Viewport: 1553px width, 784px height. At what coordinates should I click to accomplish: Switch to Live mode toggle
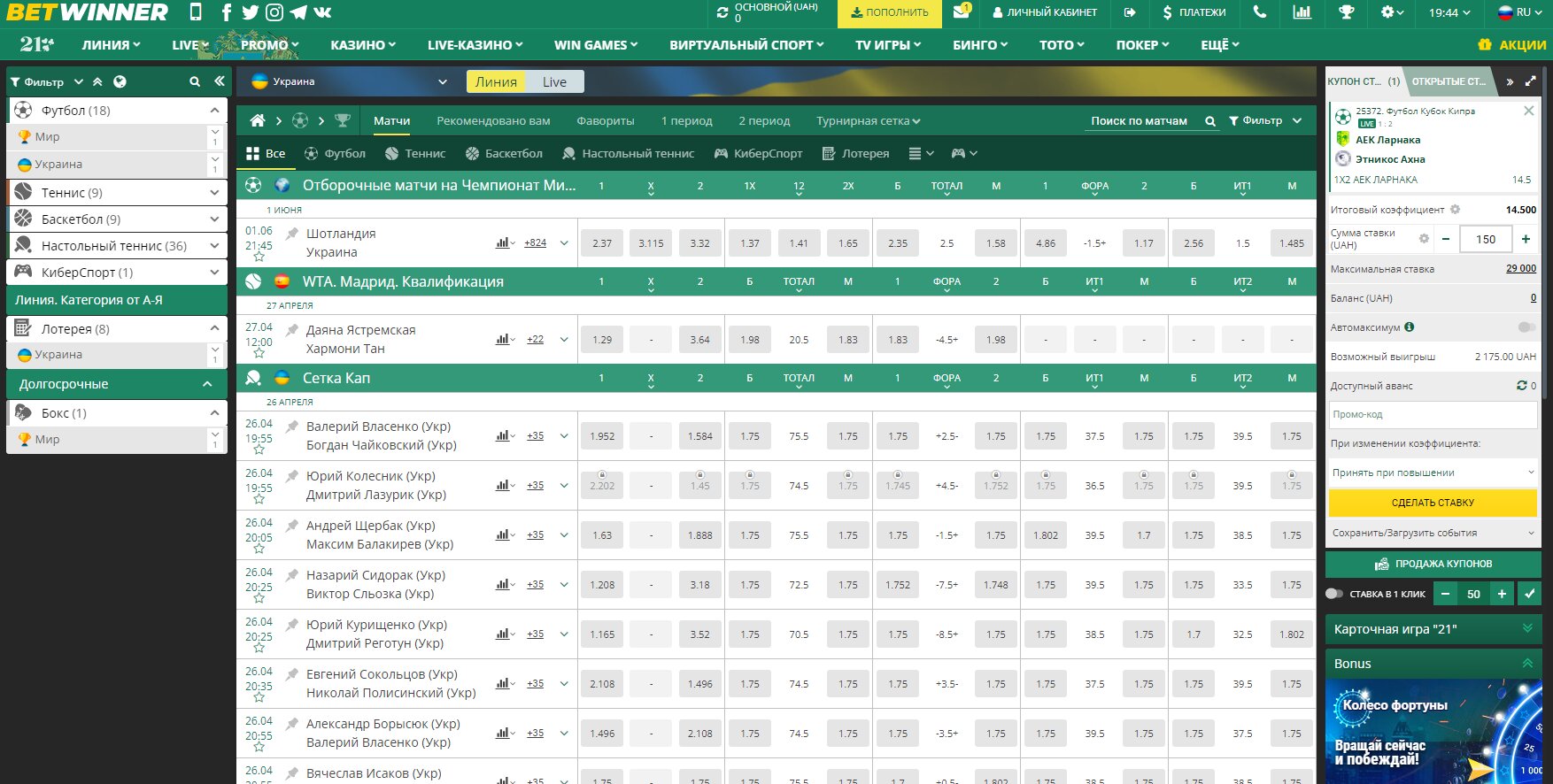[554, 82]
